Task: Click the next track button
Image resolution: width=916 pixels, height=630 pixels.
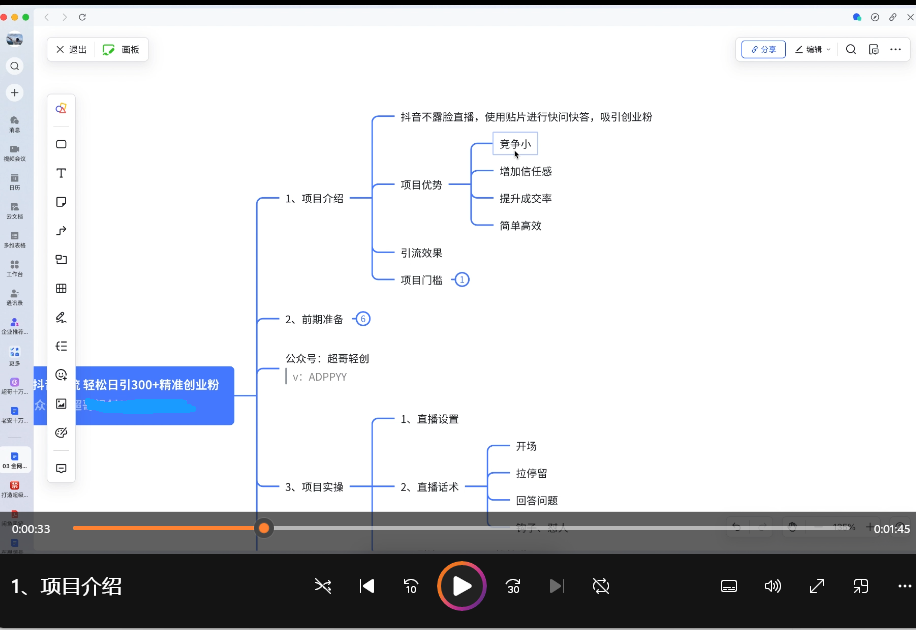Action: pos(557,586)
